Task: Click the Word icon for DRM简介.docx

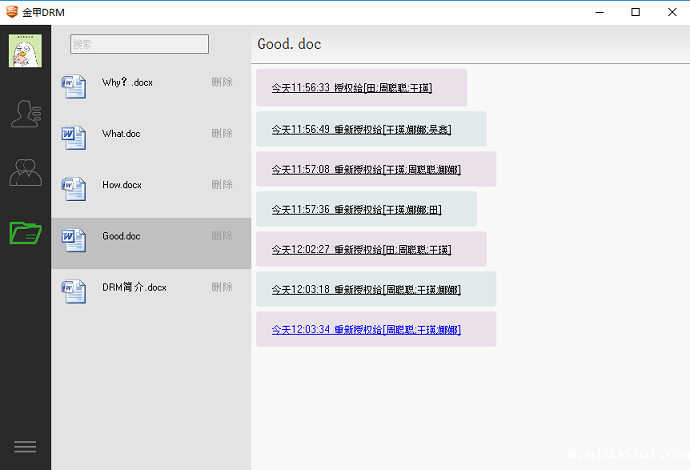Action: [x=74, y=290]
